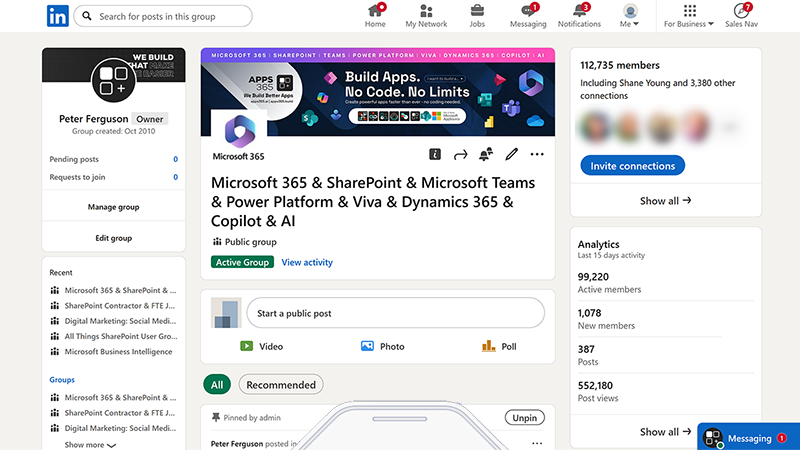Open the Messaging nav icon
800x450 pixels.
[528, 16]
